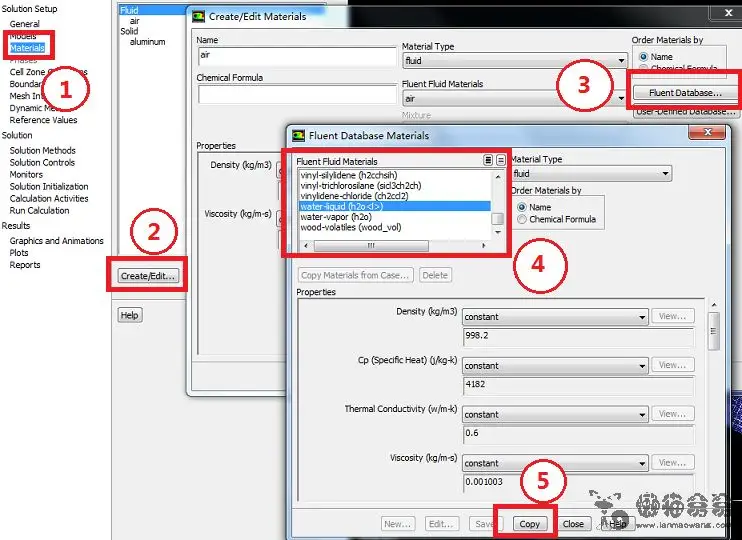This screenshot has width=742, height=540.
Task: Open Reports in navigation tree
Action: (x=25, y=265)
